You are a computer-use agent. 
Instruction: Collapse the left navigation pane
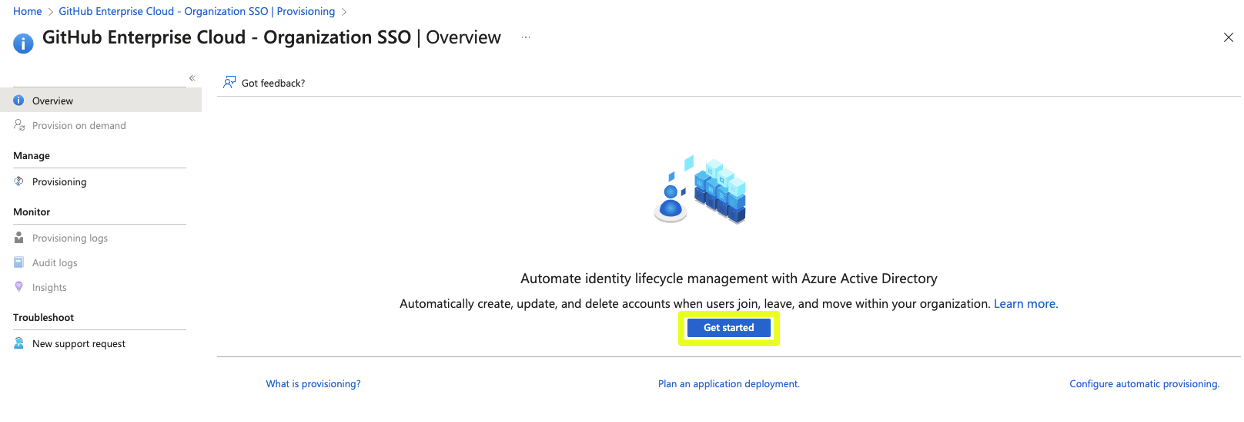point(192,78)
